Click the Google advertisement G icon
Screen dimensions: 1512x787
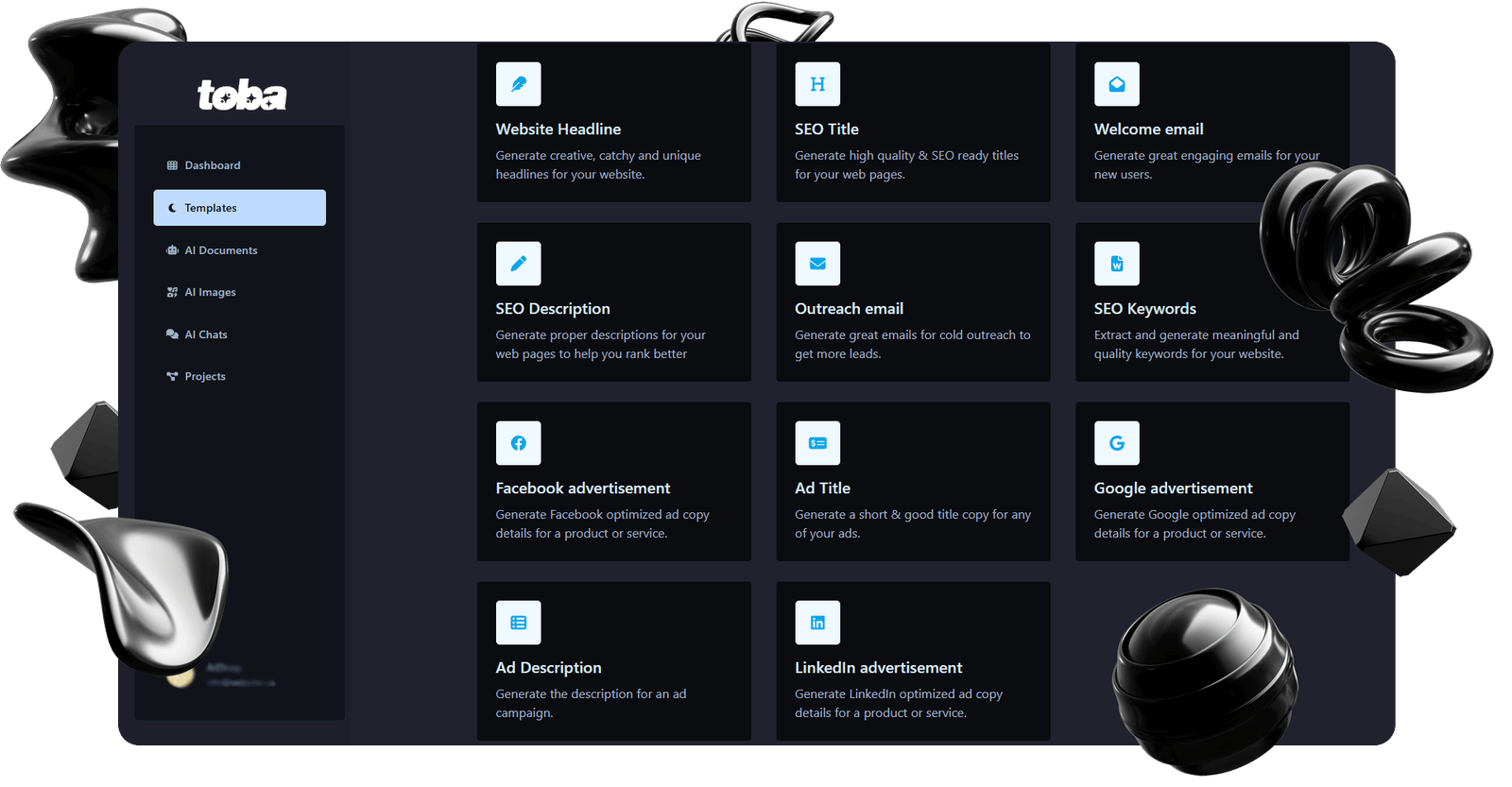click(1116, 443)
